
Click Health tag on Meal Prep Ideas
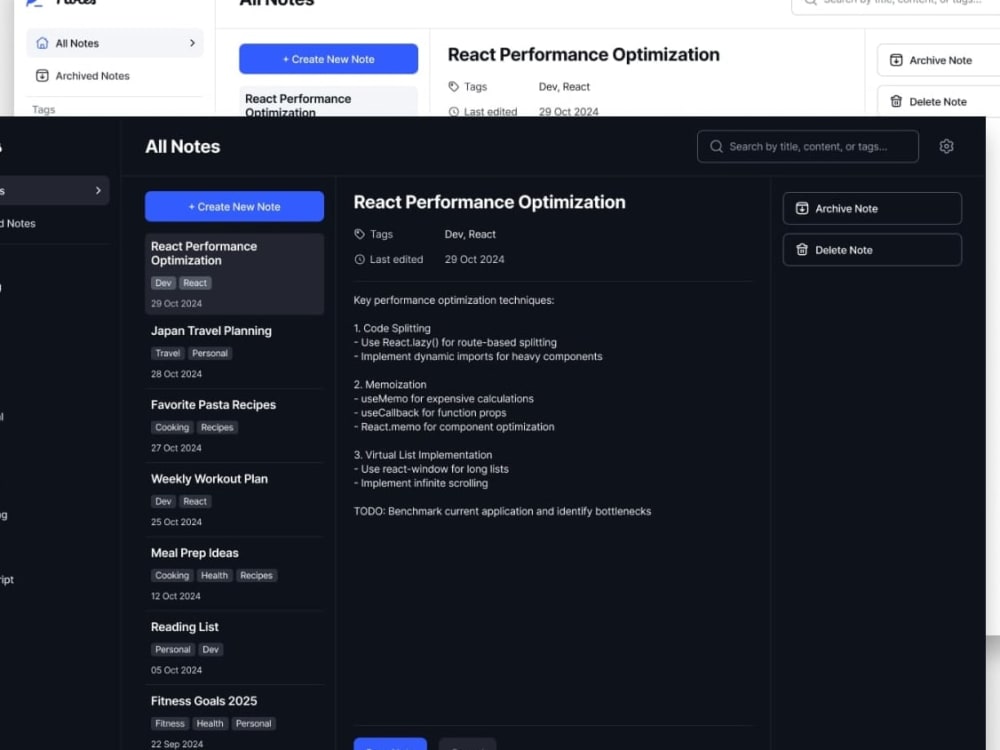click(214, 575)
